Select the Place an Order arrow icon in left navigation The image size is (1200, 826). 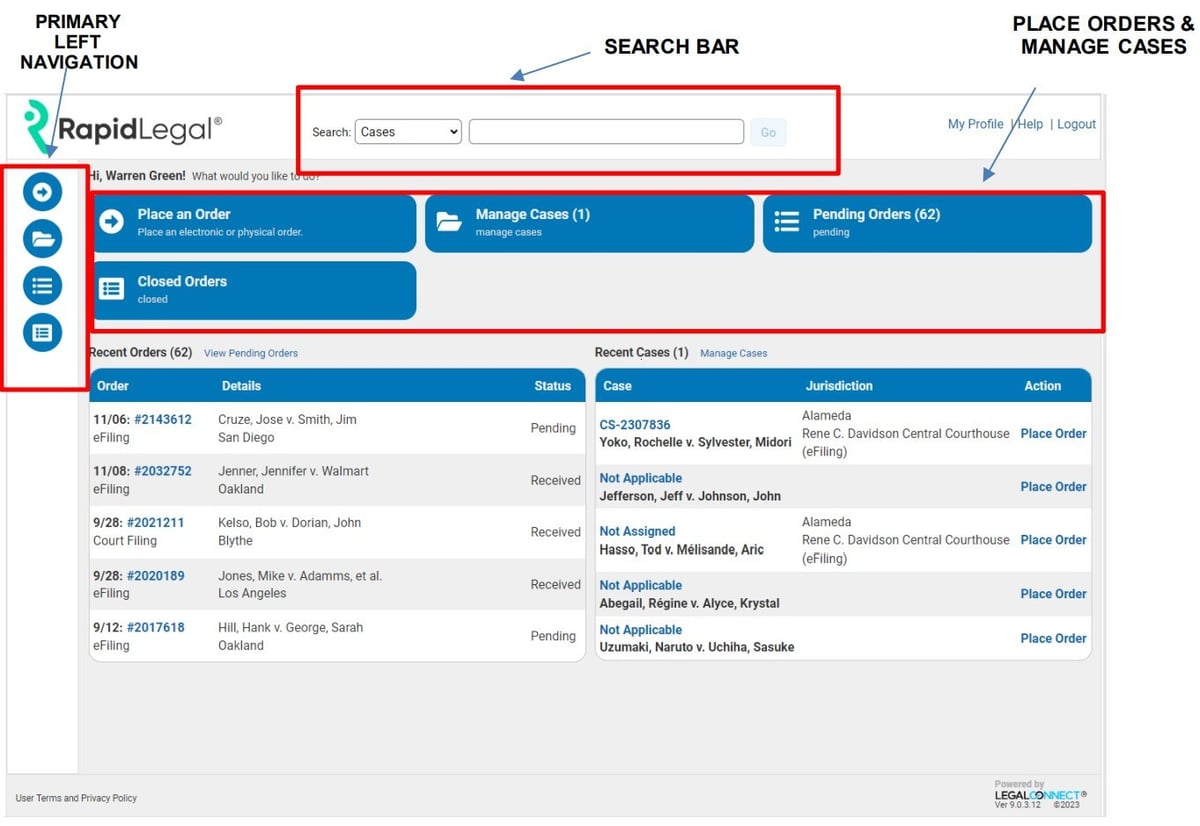click(42, 191)
